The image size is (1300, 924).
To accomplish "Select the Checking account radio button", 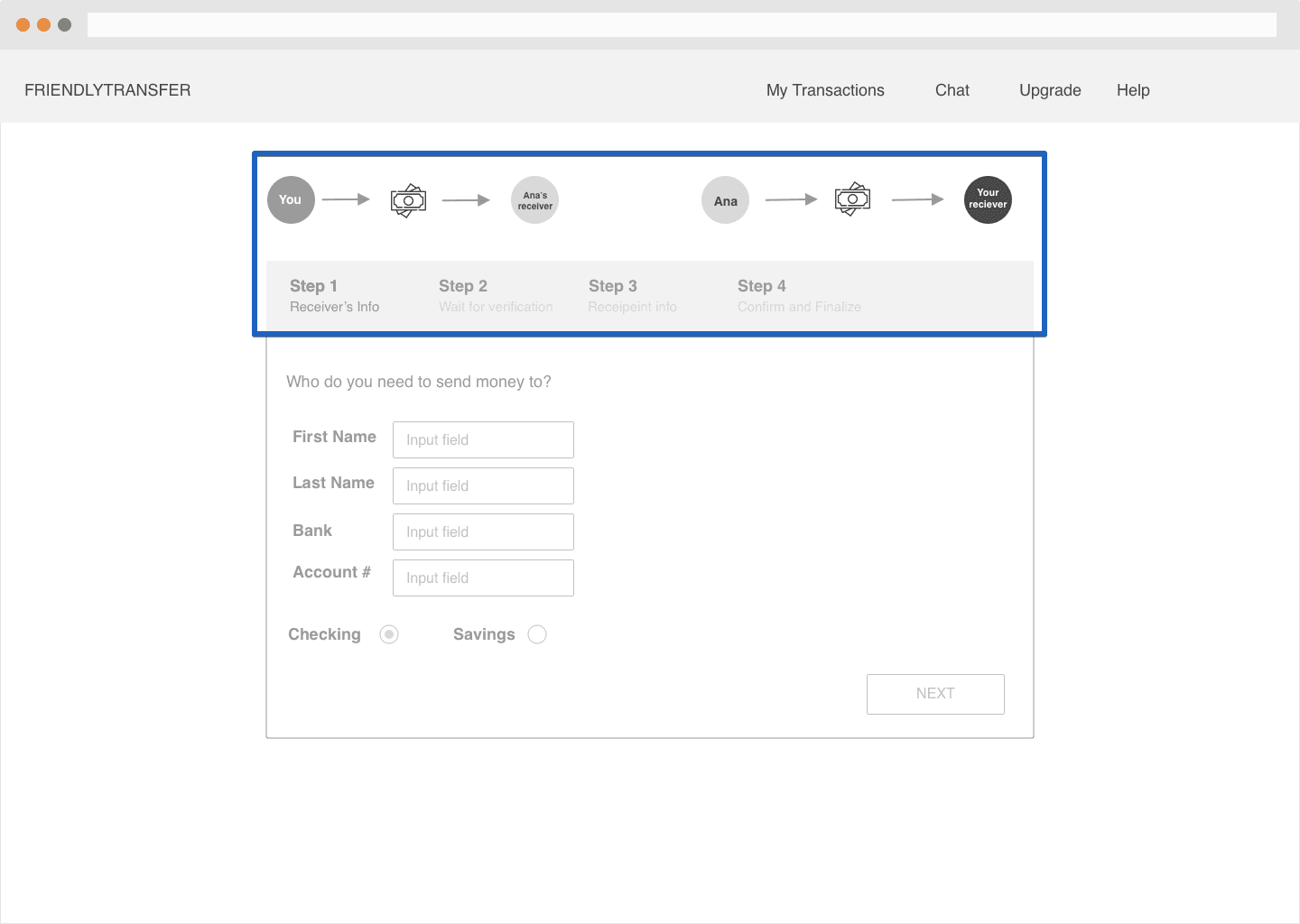I will click(389, 634).
